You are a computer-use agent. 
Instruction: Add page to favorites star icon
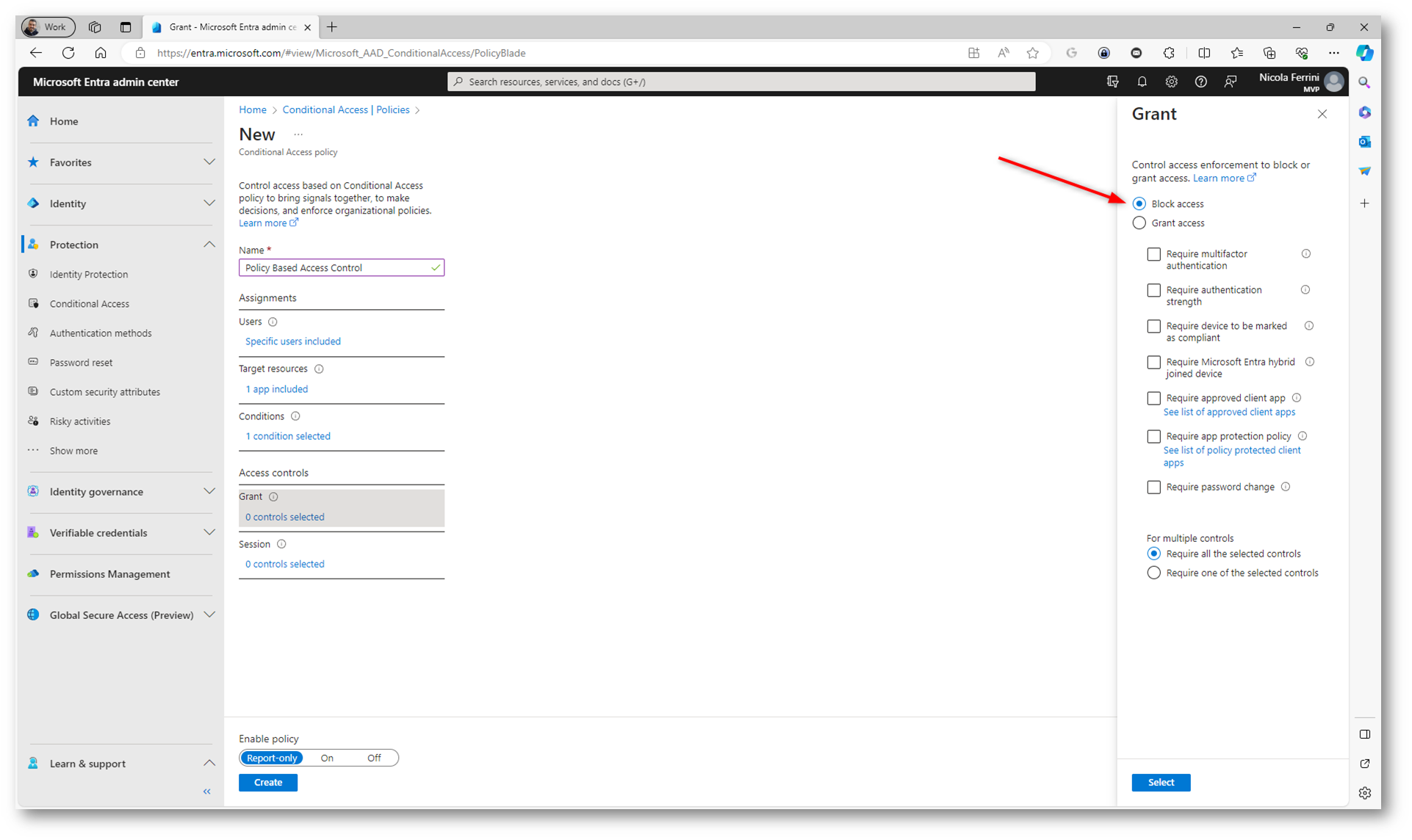(1032, 53)
